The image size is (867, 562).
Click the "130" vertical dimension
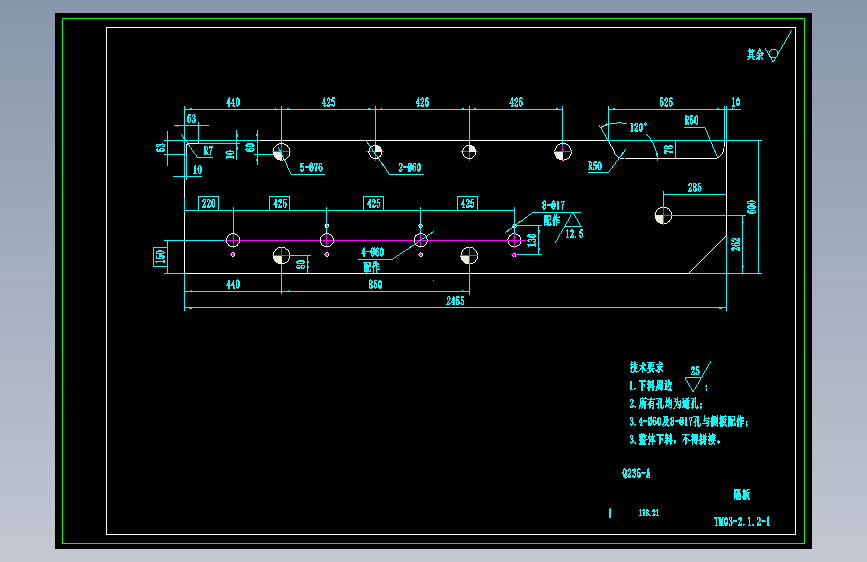532,240
